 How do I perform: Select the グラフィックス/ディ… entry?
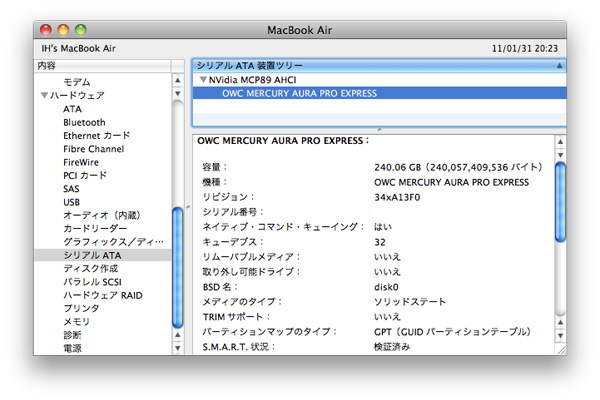point(113,242)
